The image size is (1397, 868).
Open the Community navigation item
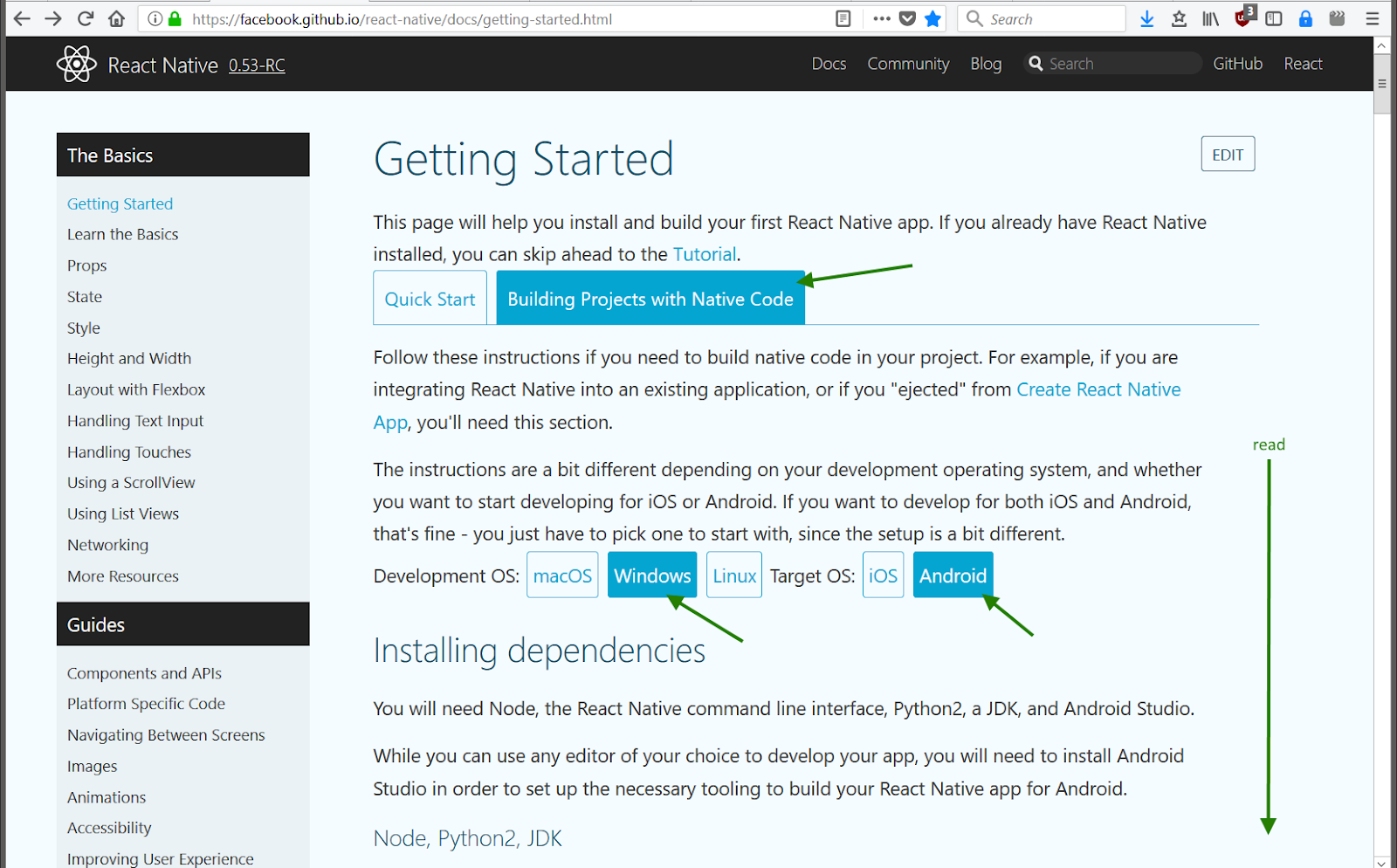(908, 64)
